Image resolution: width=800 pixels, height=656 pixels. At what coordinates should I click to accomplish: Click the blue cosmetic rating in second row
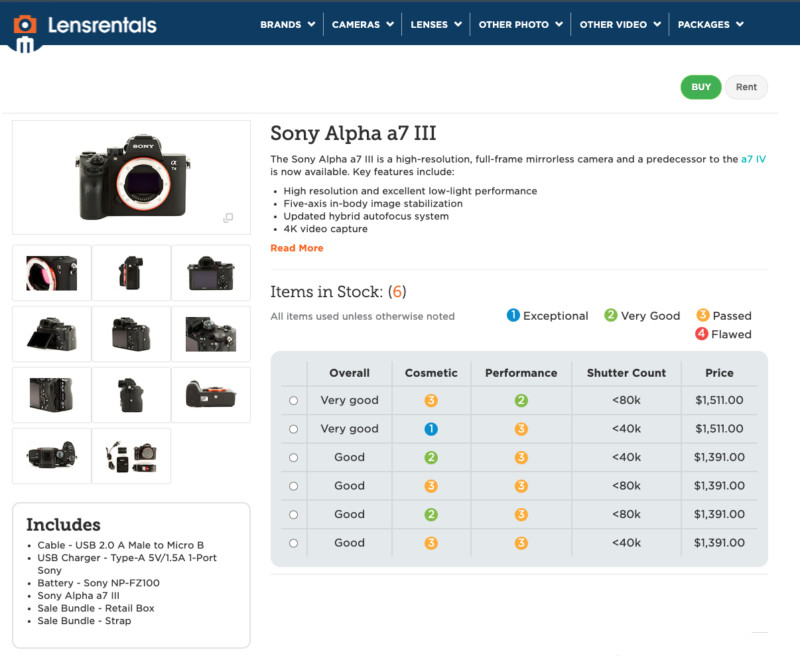point(431,429)
